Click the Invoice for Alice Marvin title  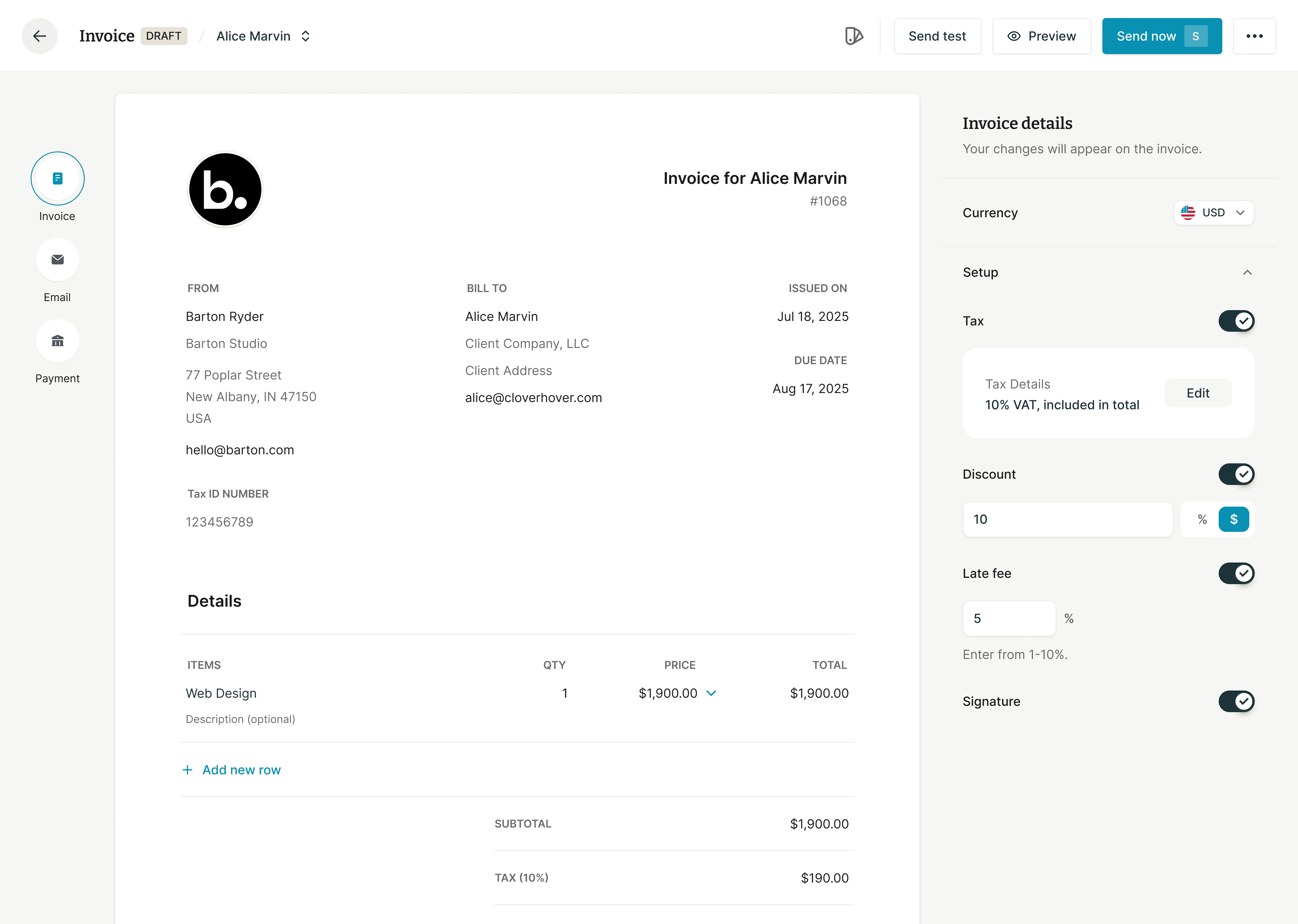coord(755,178)
